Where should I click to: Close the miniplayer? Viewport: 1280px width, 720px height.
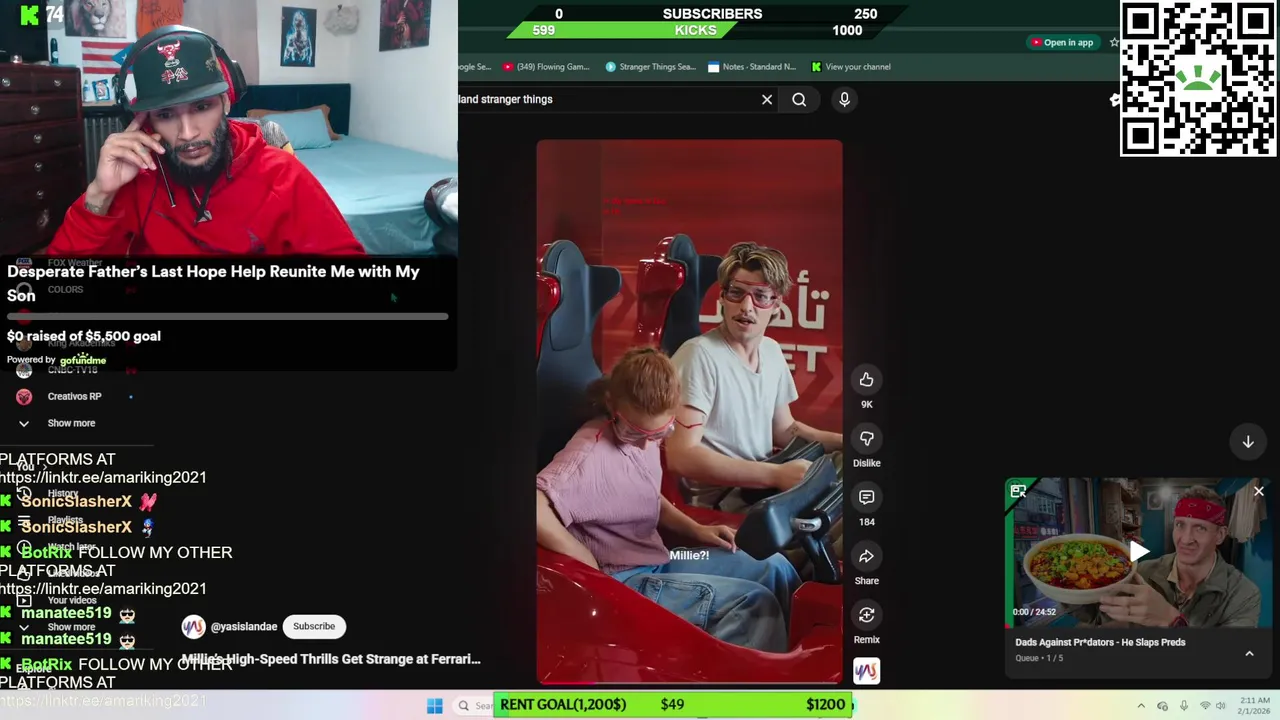(1259, 491)
